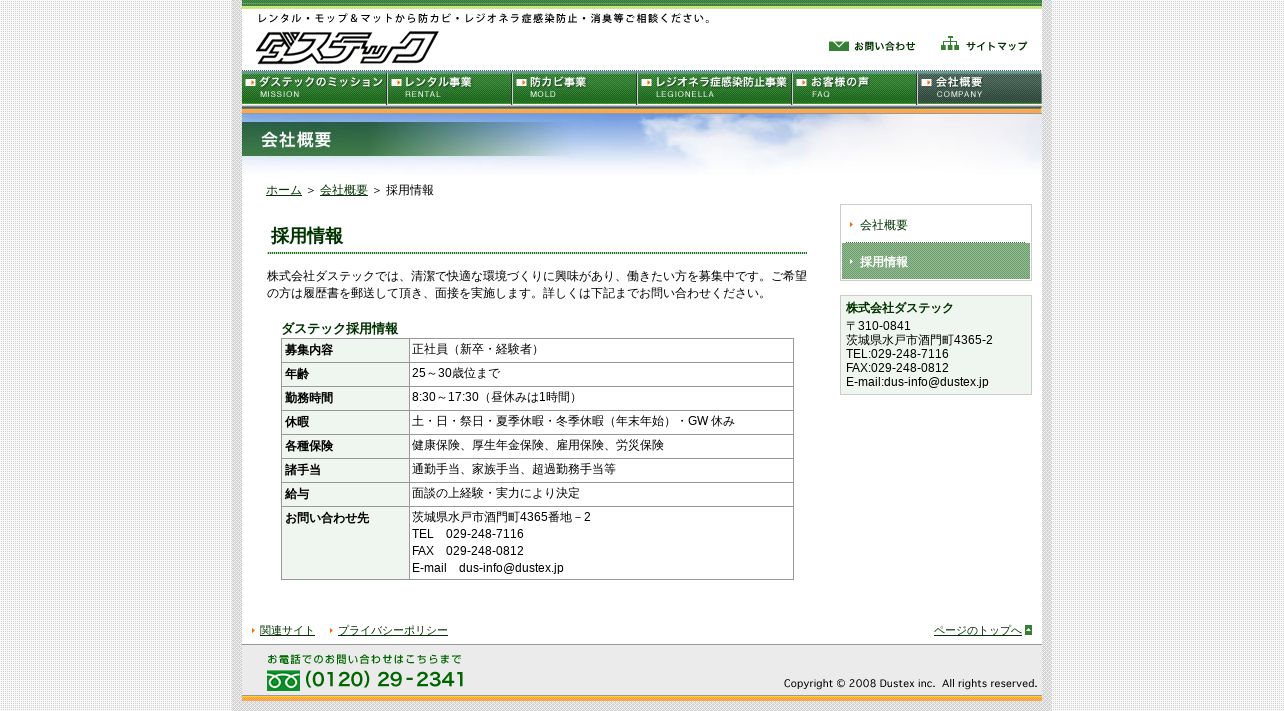Click the 会社概要 breadcrumb link

(x=344, y=190)
